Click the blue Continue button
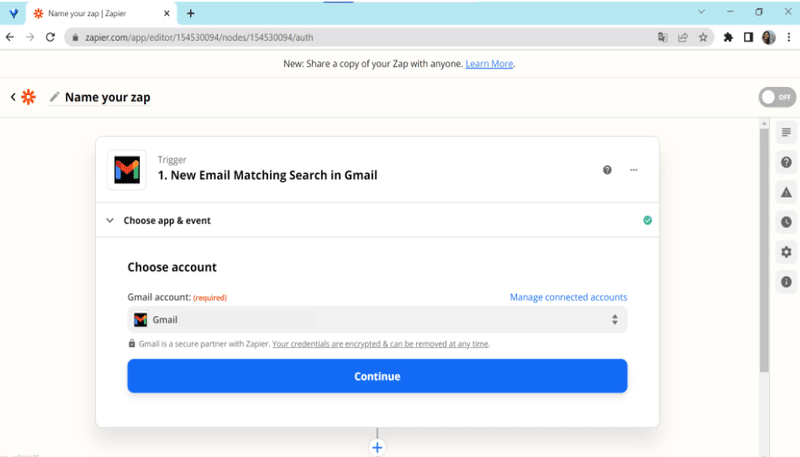This screenshot has width=800, height=457. (x=377, y=376)
